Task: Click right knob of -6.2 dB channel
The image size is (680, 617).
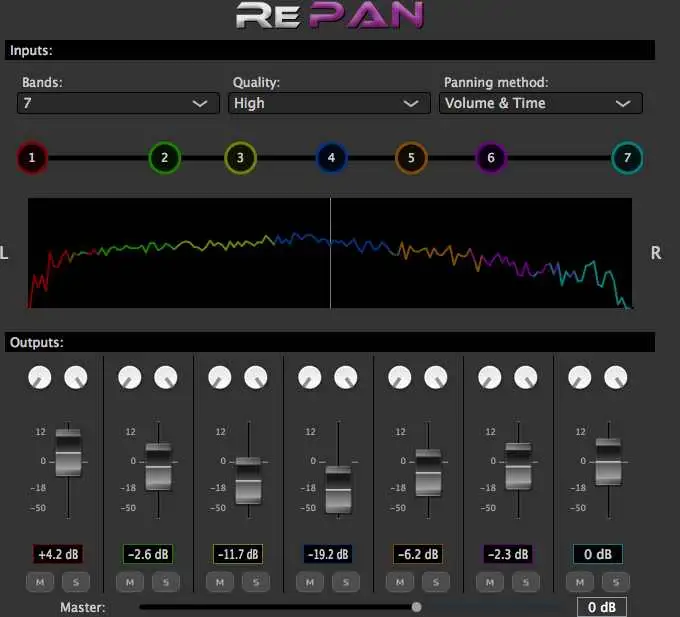Action: [x=436, y=377]
